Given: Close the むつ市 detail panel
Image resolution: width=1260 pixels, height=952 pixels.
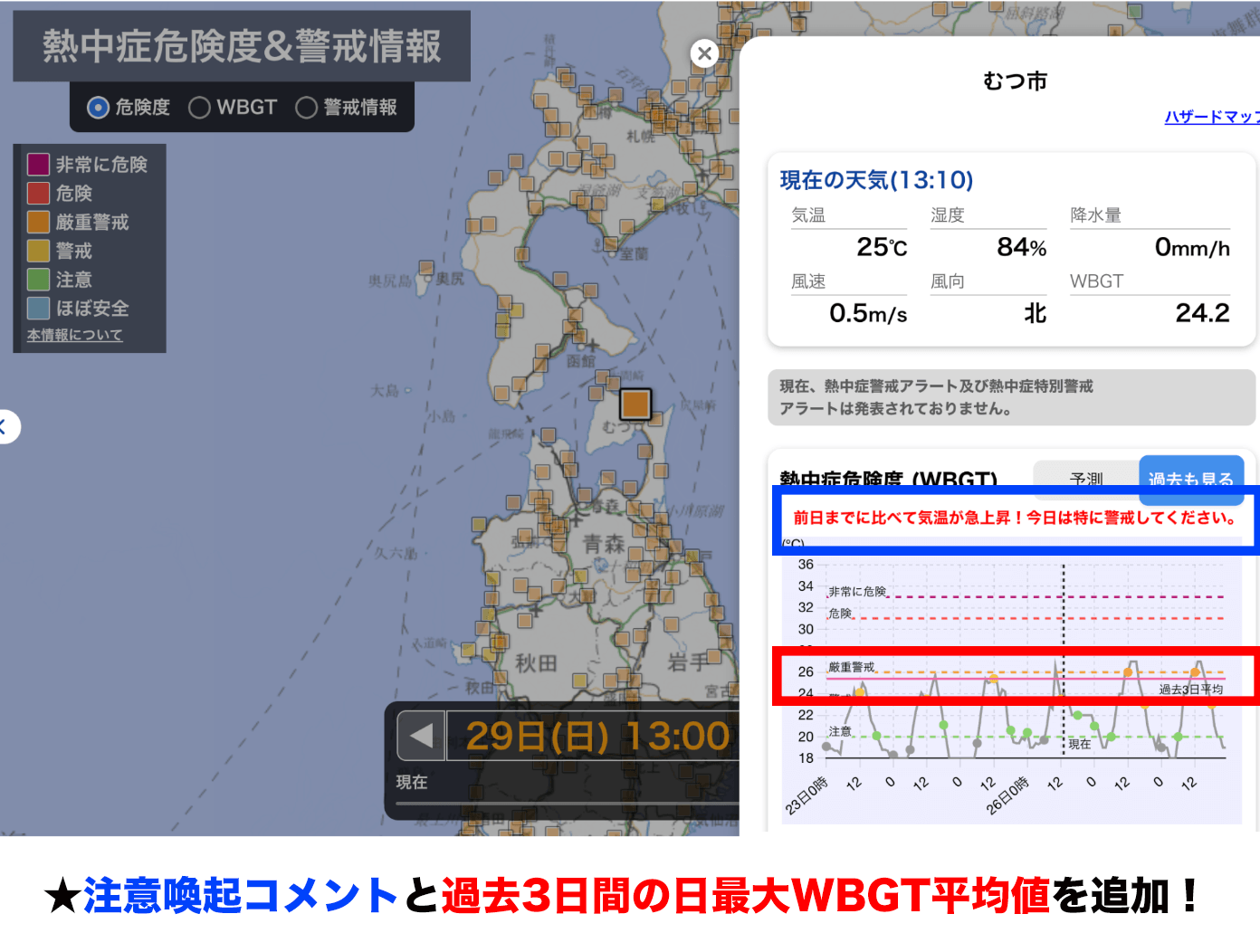Looking at the screenshot, I should (704, 53).
